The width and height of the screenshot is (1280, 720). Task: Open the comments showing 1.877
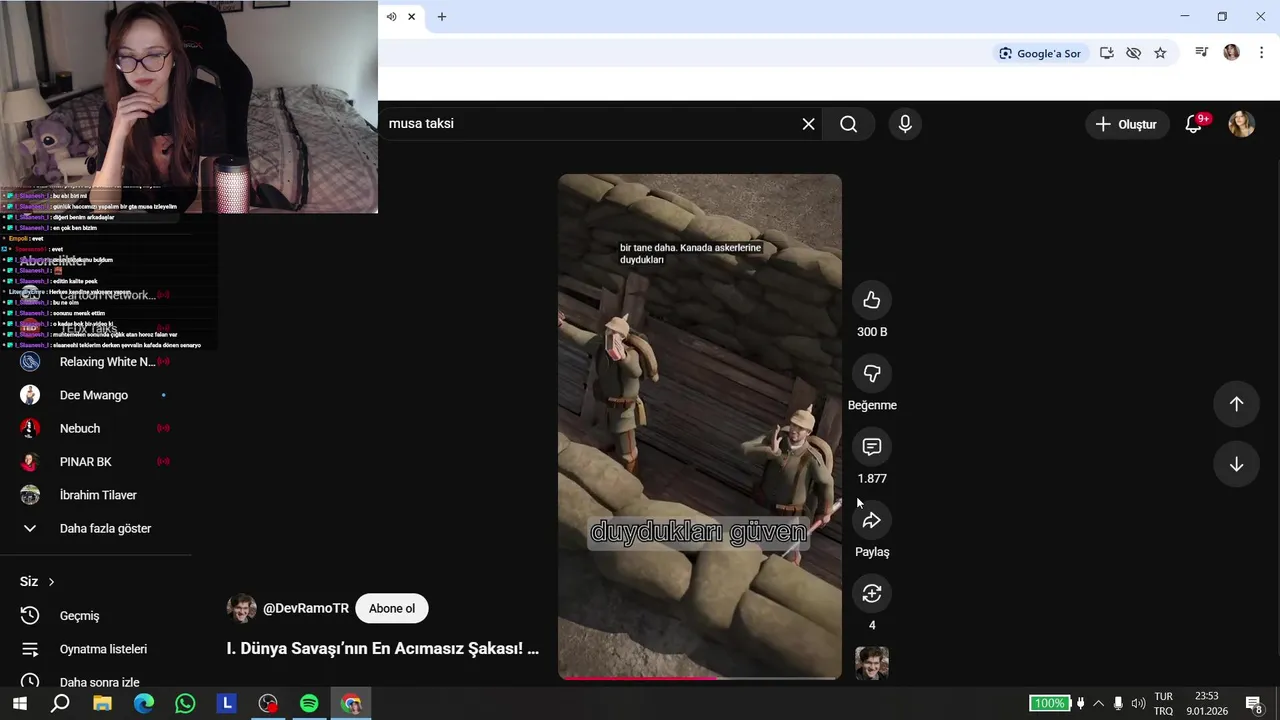(872, 447)
